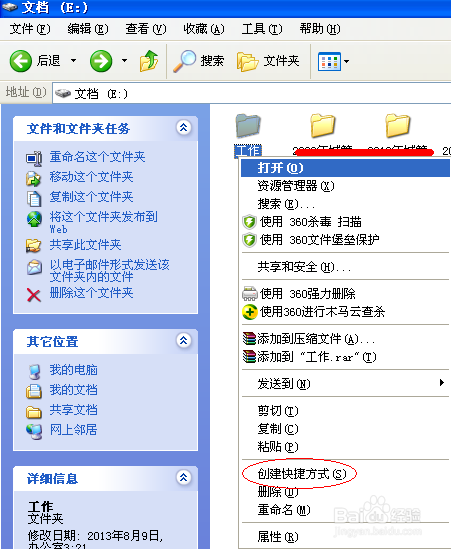
Task: Click the green Forward arrow icon
Action: point(101,61)
